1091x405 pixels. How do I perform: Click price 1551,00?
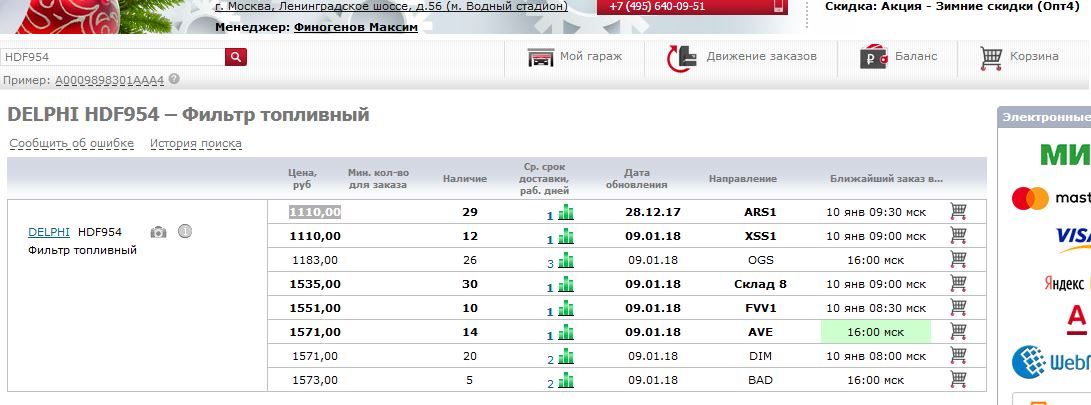[314, 308]
